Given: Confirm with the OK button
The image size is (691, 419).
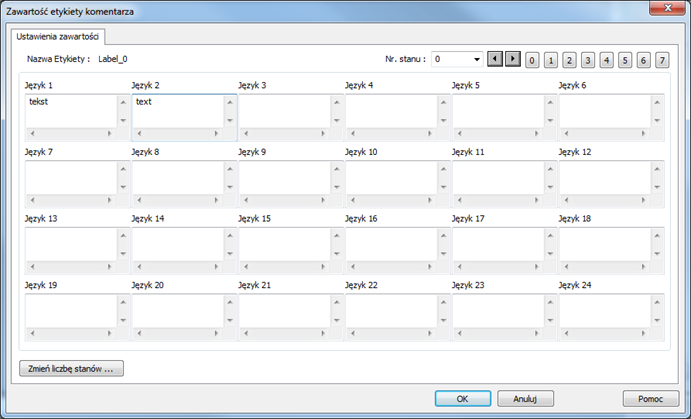Looking at the screenshot, I should point(463,399).
